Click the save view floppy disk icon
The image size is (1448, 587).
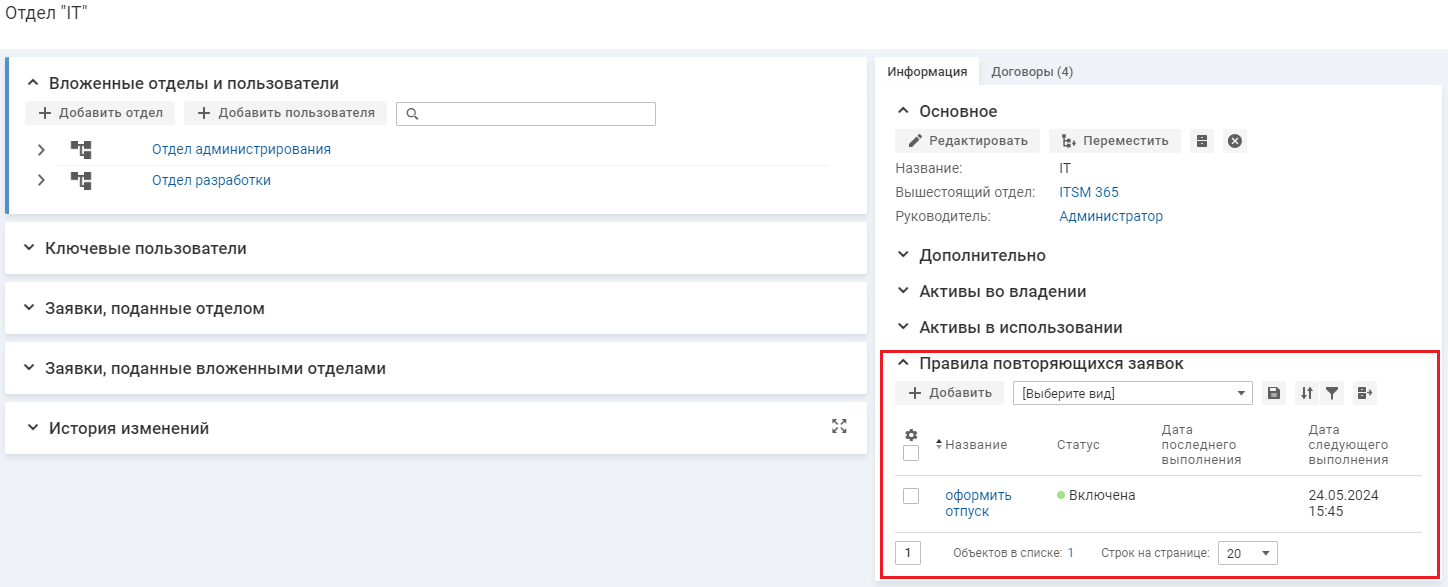[1274, 394]
